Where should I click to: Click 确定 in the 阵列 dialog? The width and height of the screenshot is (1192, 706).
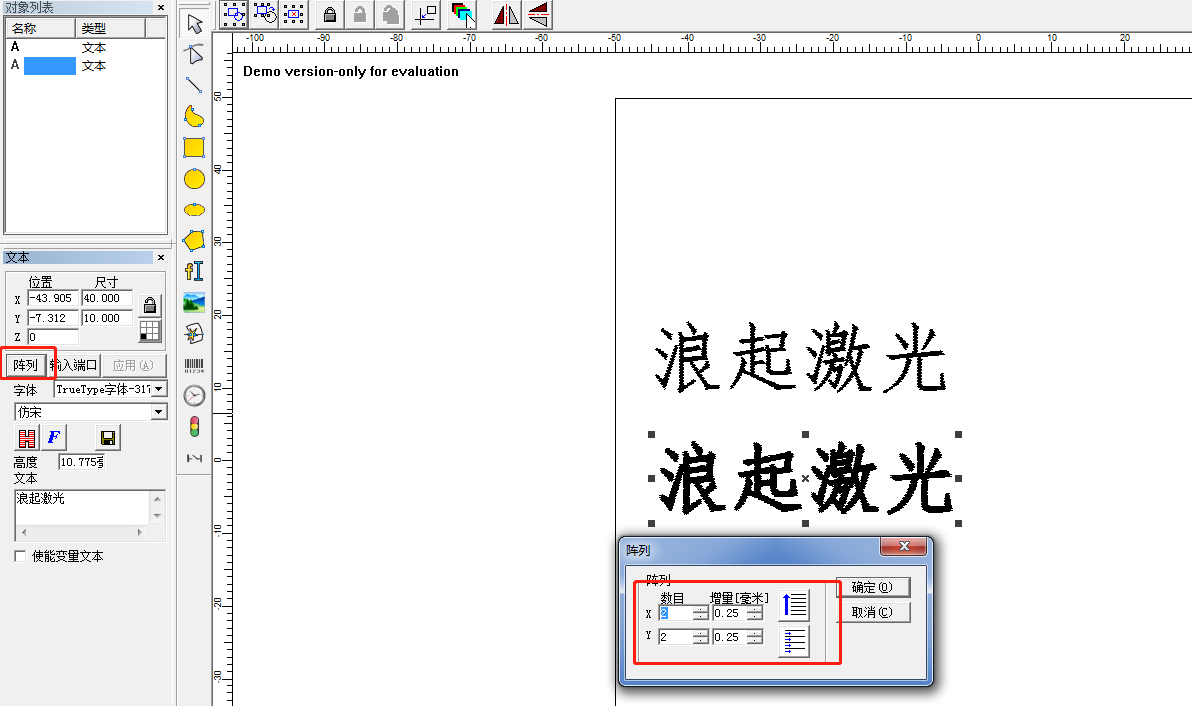(x=871, y=587)
